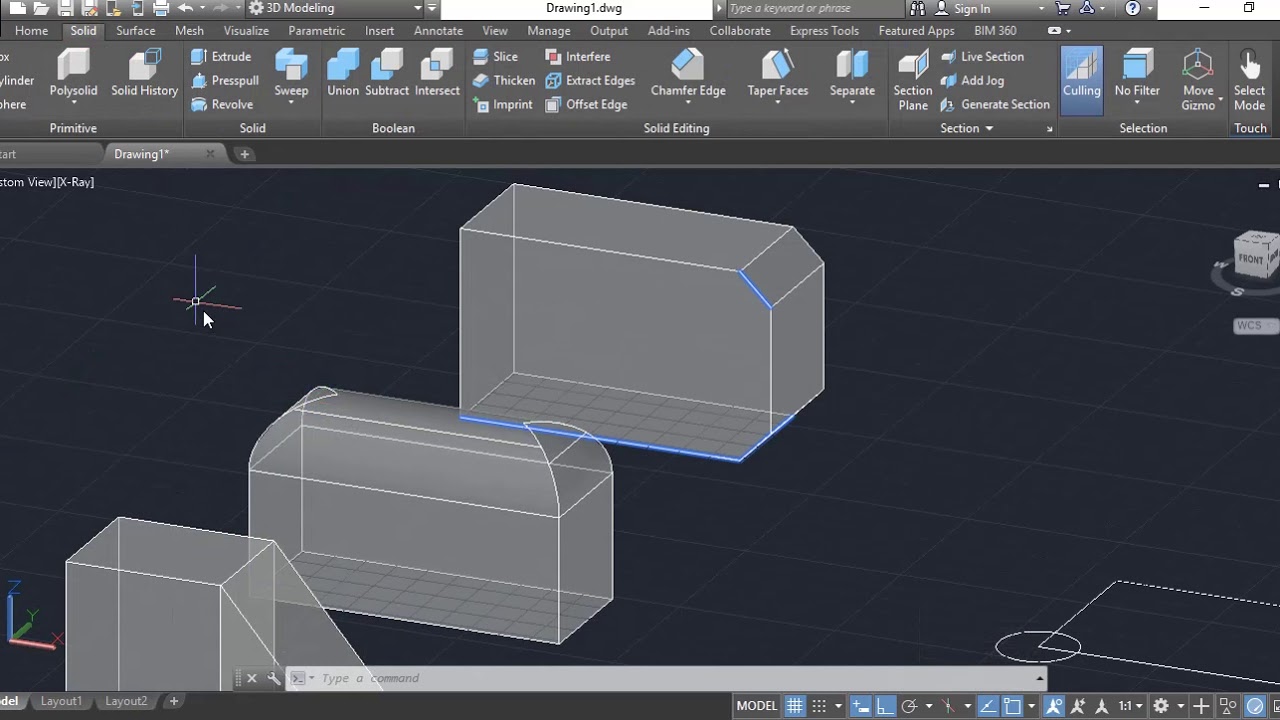This screenshot has width=1280, height=720.
Task: Toggle polar tracking in status bar
Action: tap(909, 706)
